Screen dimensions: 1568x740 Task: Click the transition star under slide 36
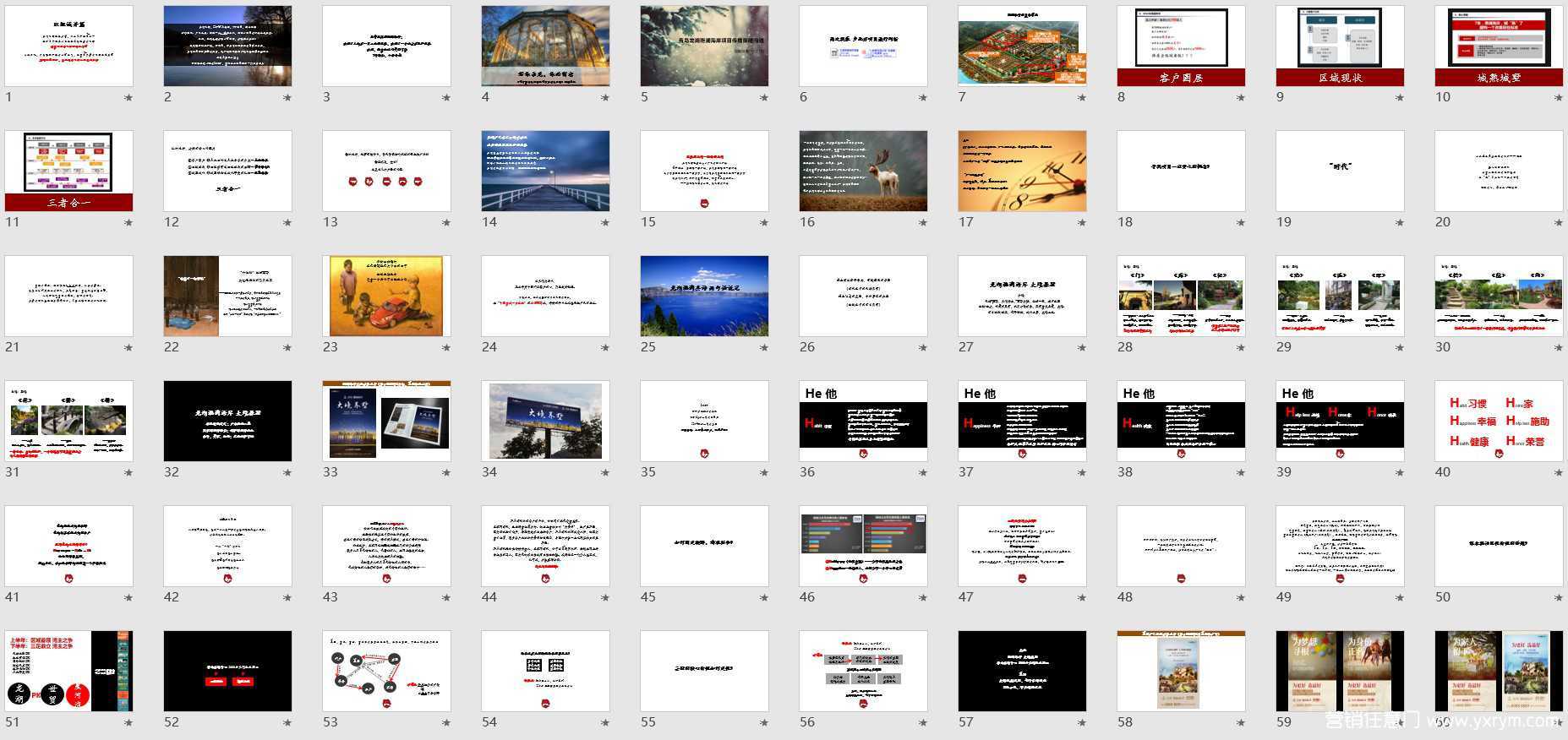point(923,473)
